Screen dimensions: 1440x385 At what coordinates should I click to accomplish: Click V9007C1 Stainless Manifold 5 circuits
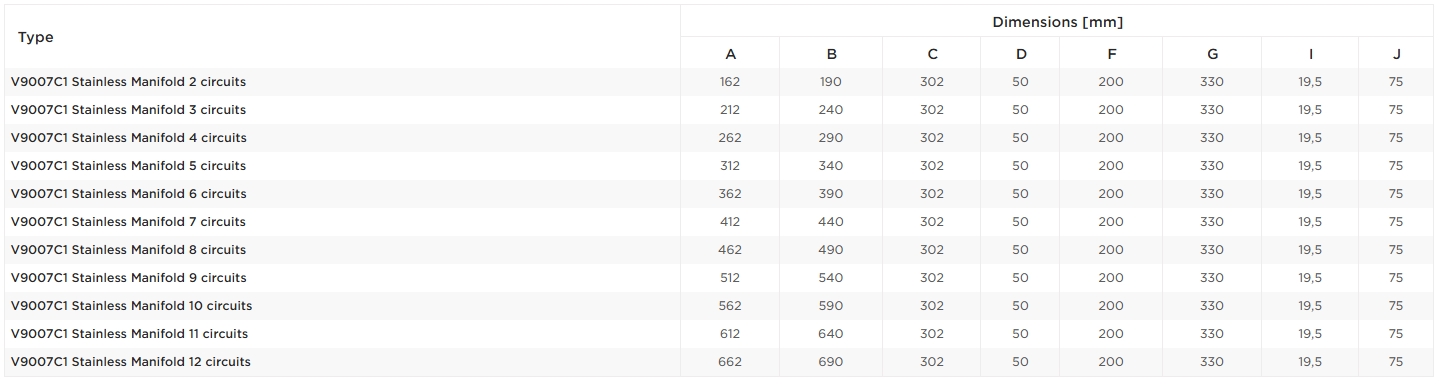(128, 166)
